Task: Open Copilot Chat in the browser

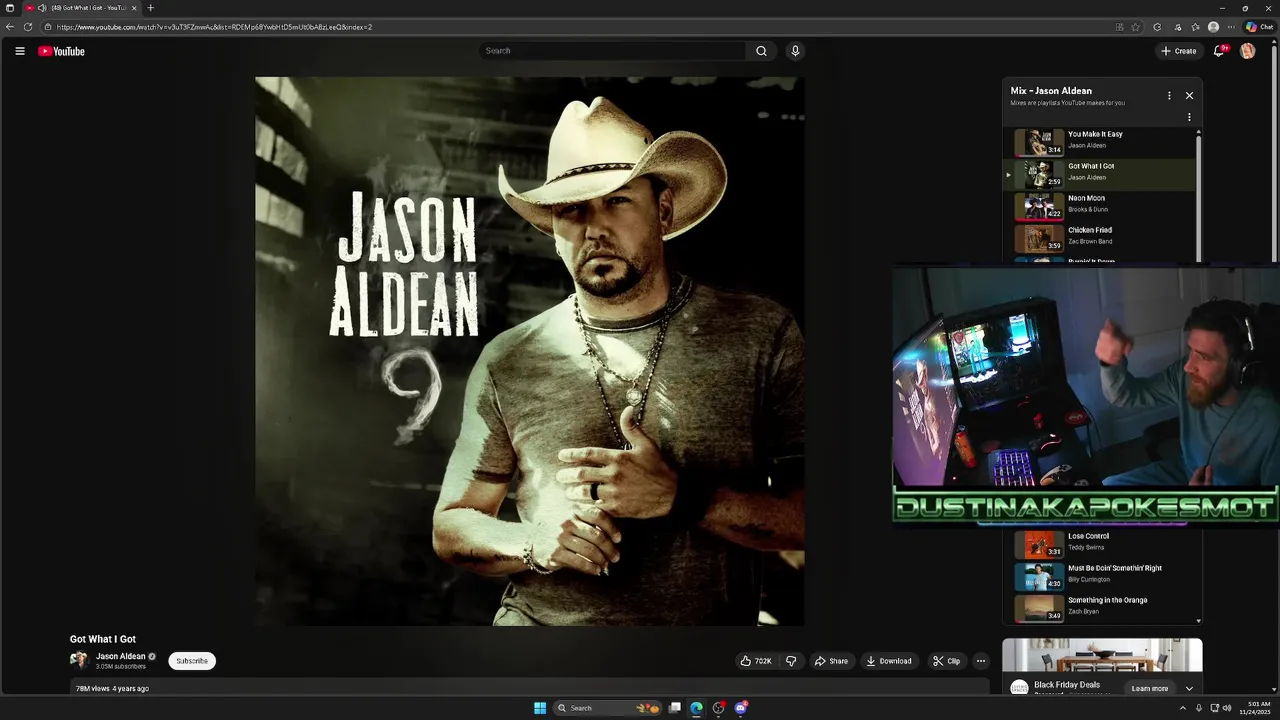Action: click(x=1259, y=27)
